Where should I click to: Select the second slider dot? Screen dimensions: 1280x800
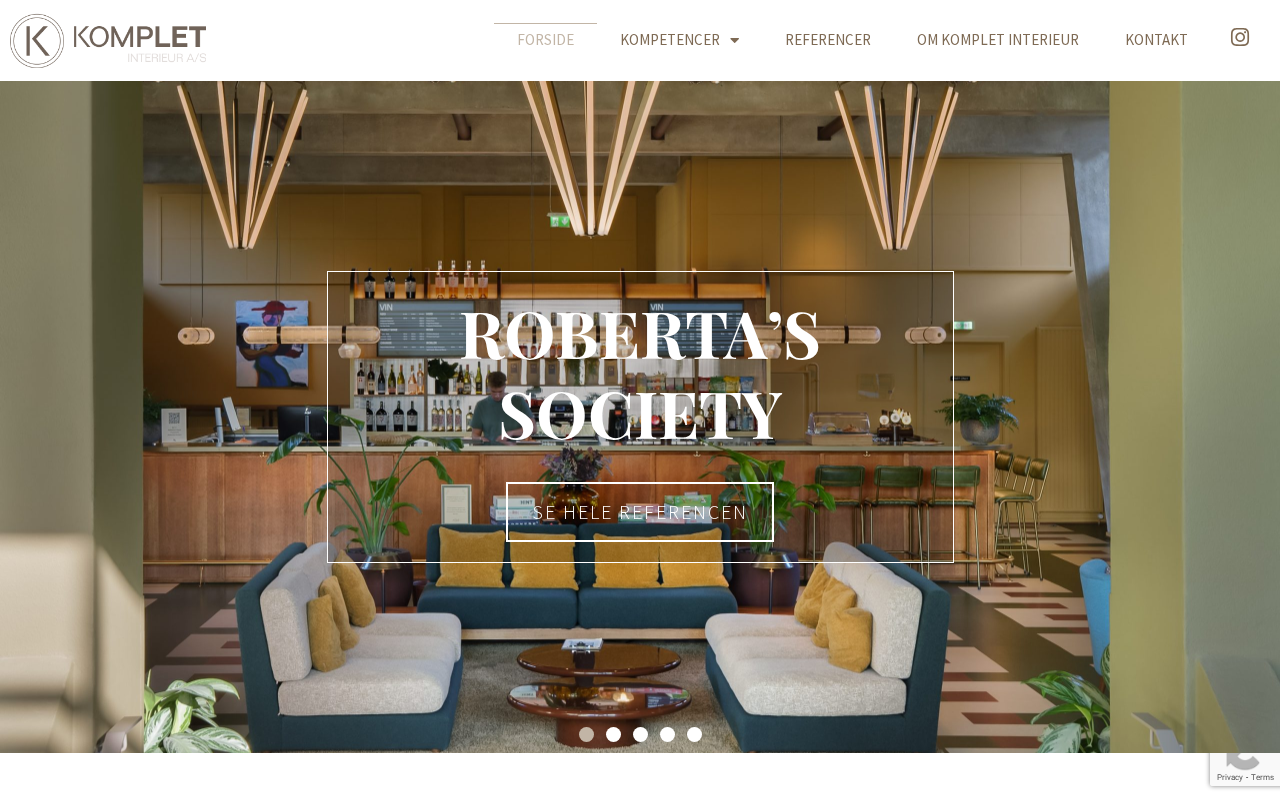point(613,734)
